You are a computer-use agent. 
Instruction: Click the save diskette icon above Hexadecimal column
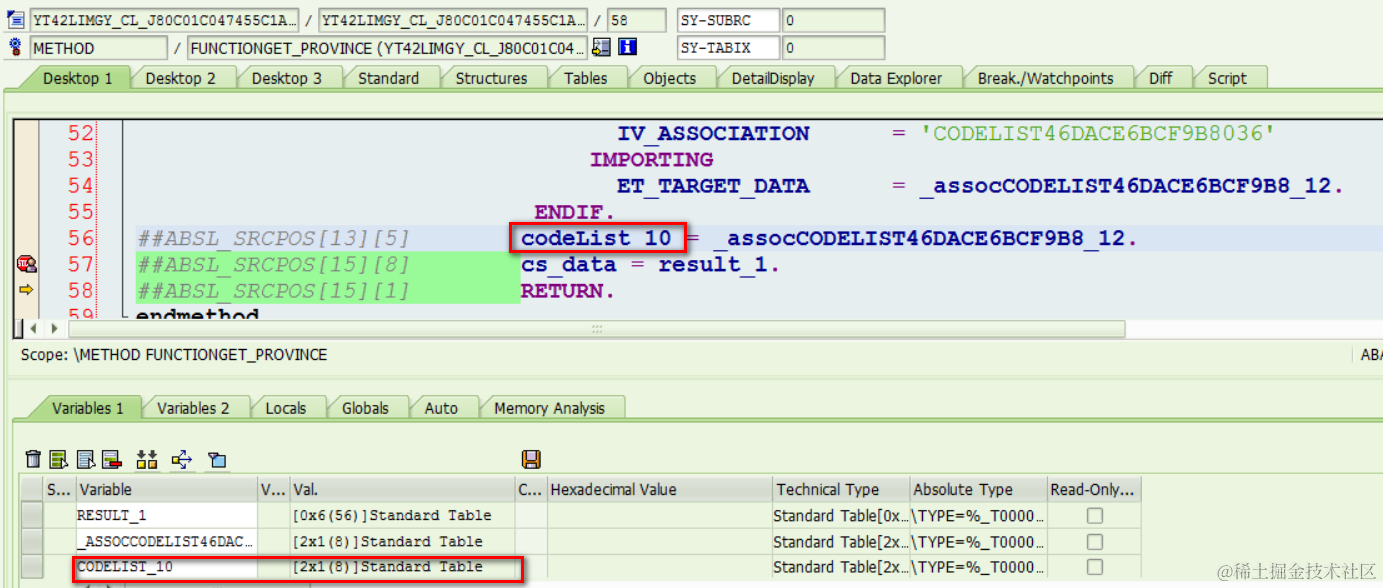click(531, 459)
